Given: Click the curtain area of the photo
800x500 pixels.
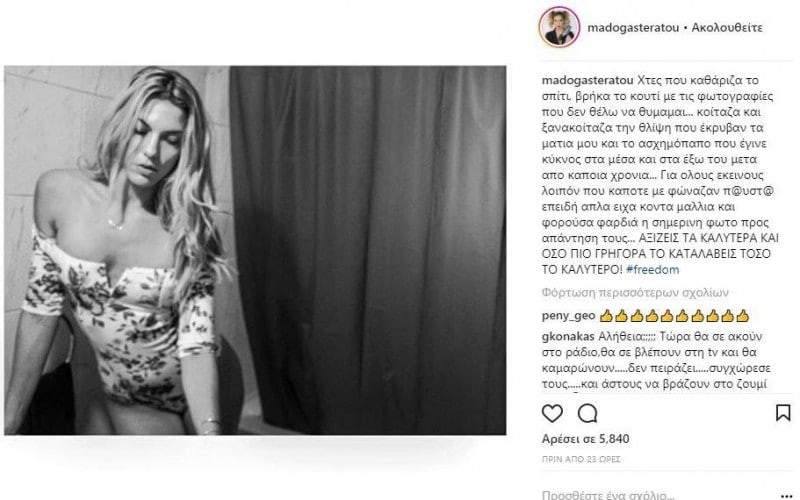Looking at the screenshot, I should pos(367,250).
